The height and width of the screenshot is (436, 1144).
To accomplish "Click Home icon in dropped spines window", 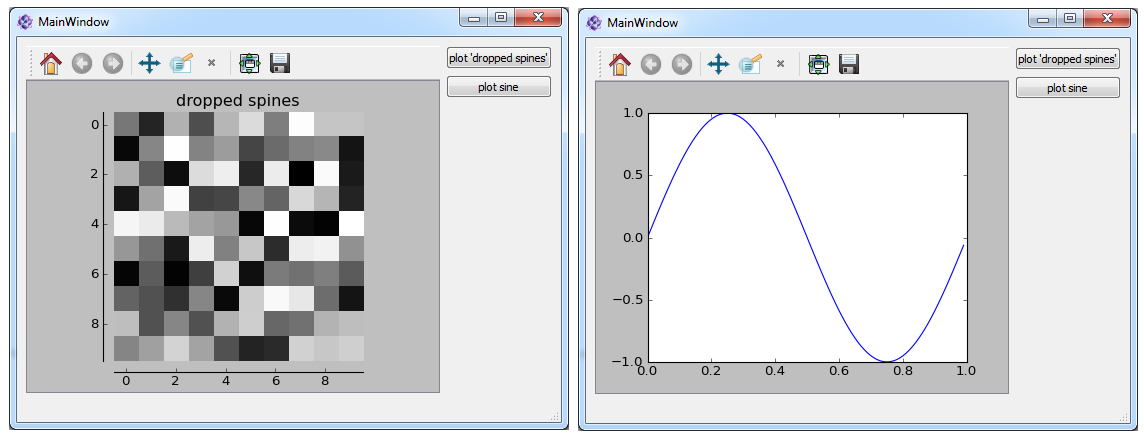I will pos(51,63).
